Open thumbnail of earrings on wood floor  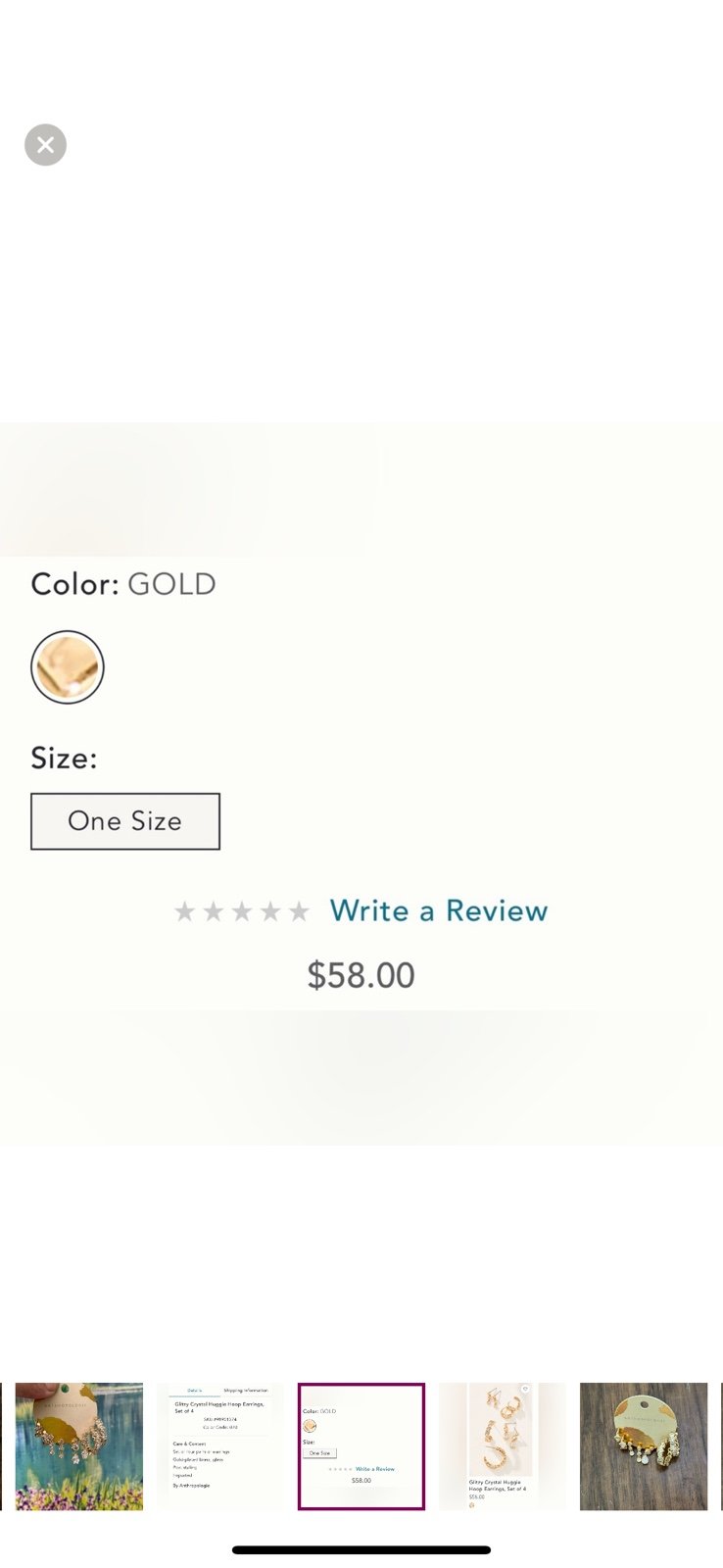coord(644,1446)
